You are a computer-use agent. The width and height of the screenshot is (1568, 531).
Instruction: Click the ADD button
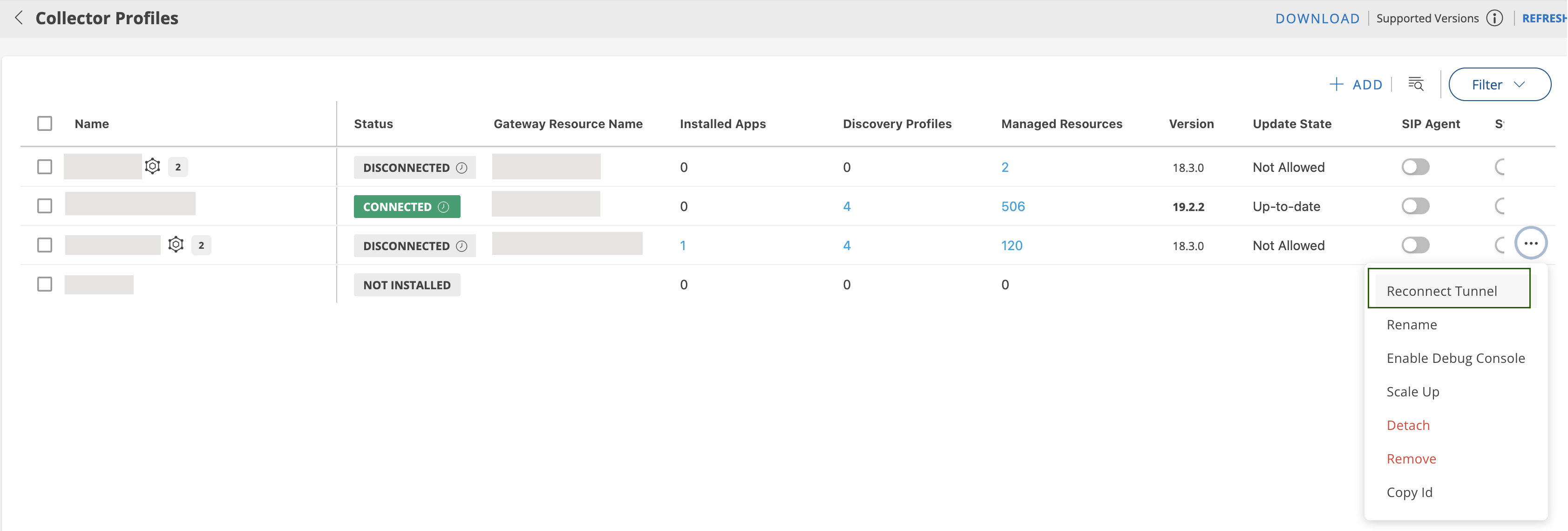1356,85
